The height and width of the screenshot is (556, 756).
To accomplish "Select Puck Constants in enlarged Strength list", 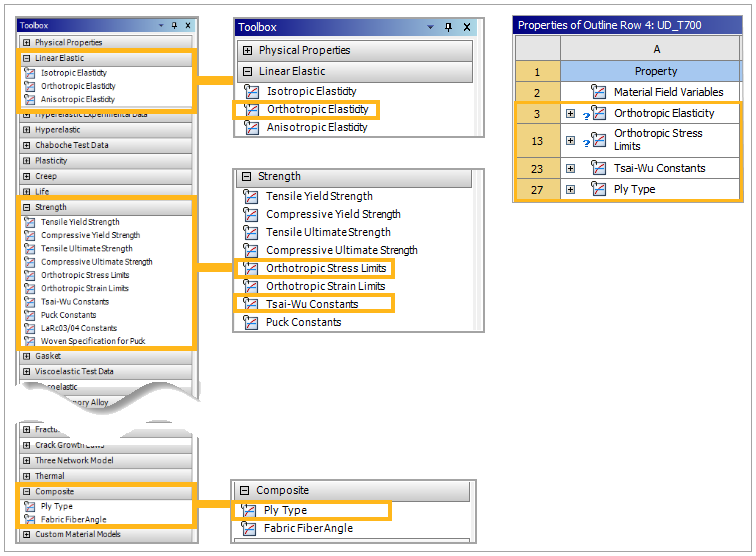I will [x=303, y=322].
